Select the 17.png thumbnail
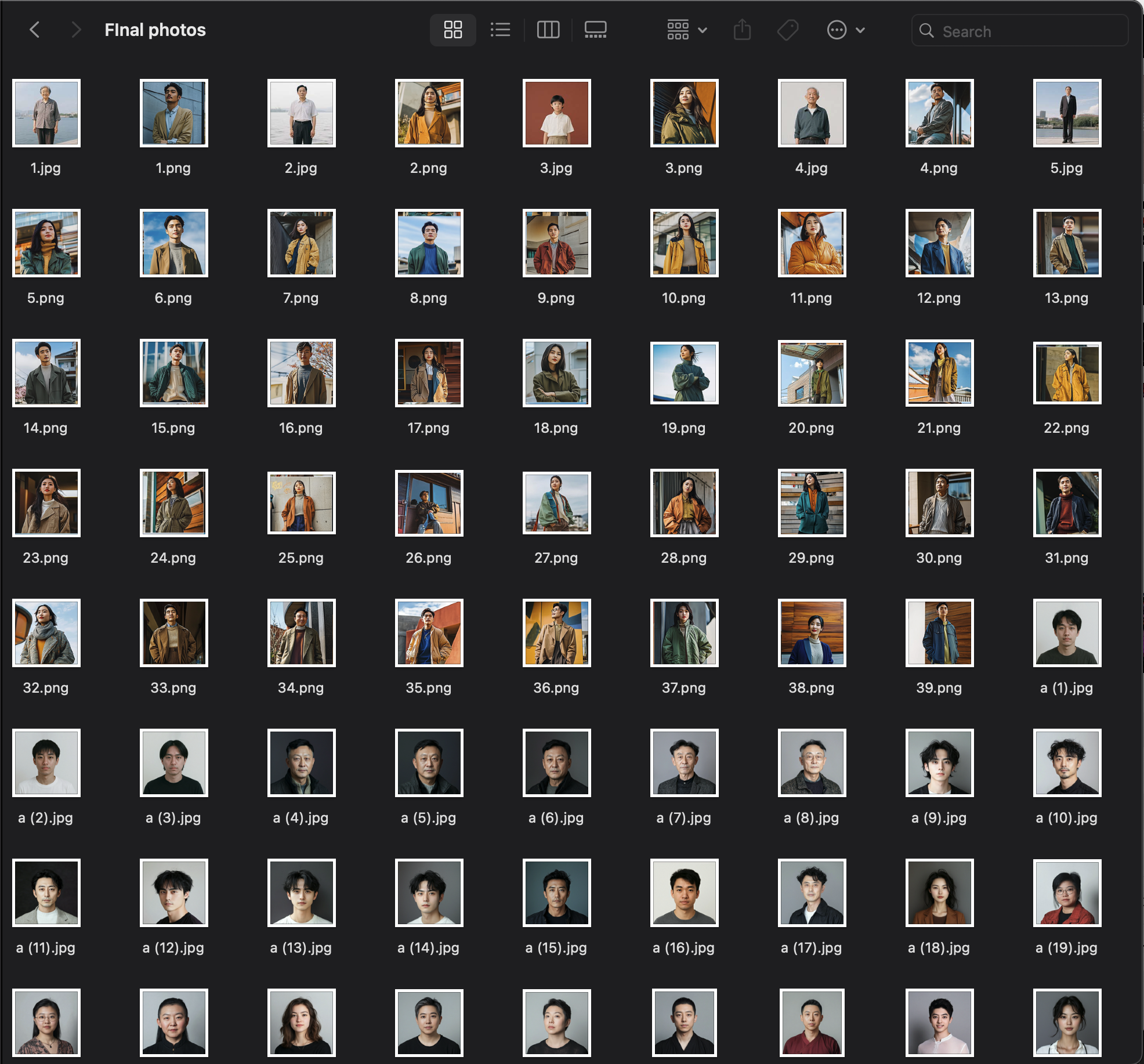1144x1064 pixels. click(x=429, y=373)
